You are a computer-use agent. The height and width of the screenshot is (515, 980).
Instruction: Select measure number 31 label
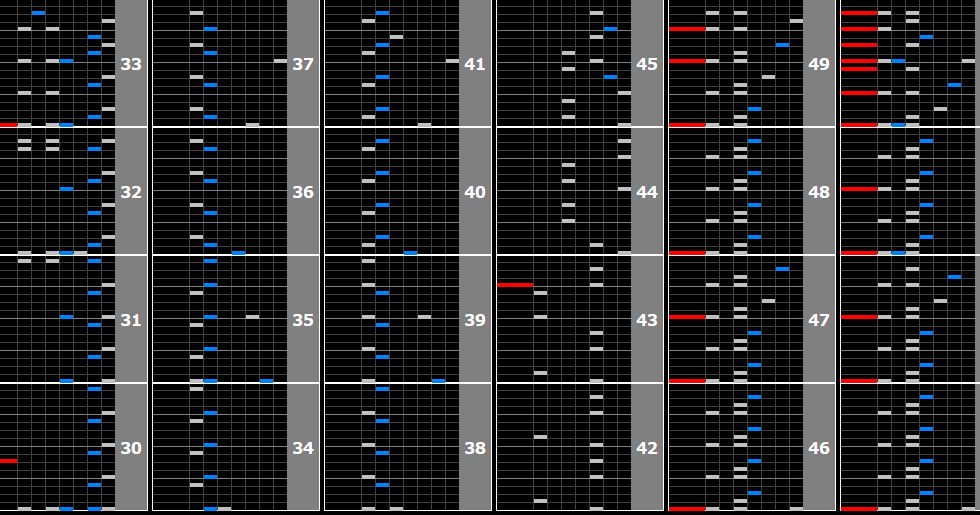[131, 320]
